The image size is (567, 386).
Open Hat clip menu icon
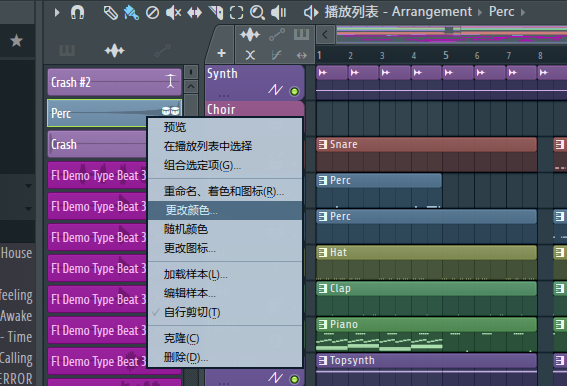(322, 252)
